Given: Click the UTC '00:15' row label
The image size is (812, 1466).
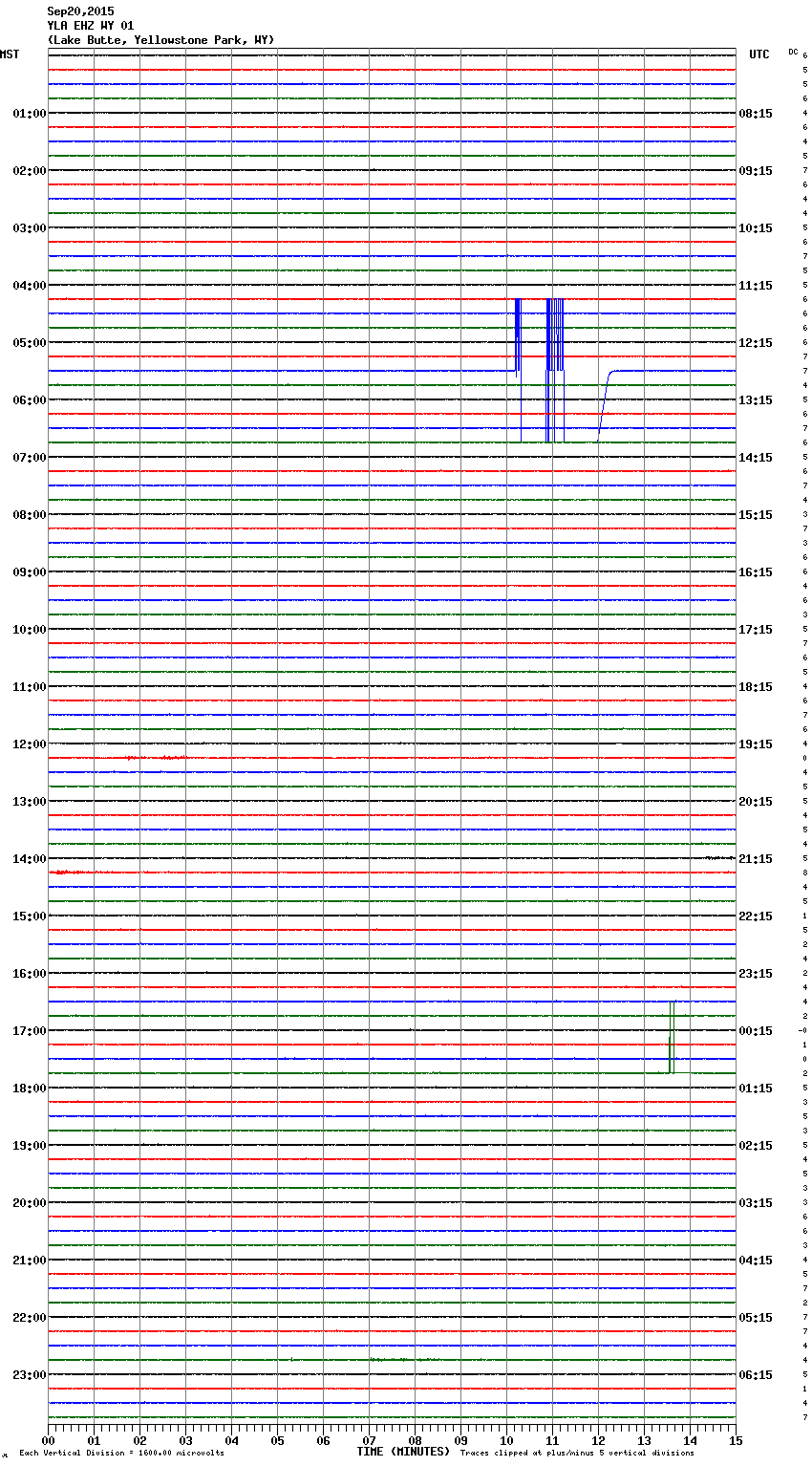Looking at the screenshot, I should point(756,1031).
